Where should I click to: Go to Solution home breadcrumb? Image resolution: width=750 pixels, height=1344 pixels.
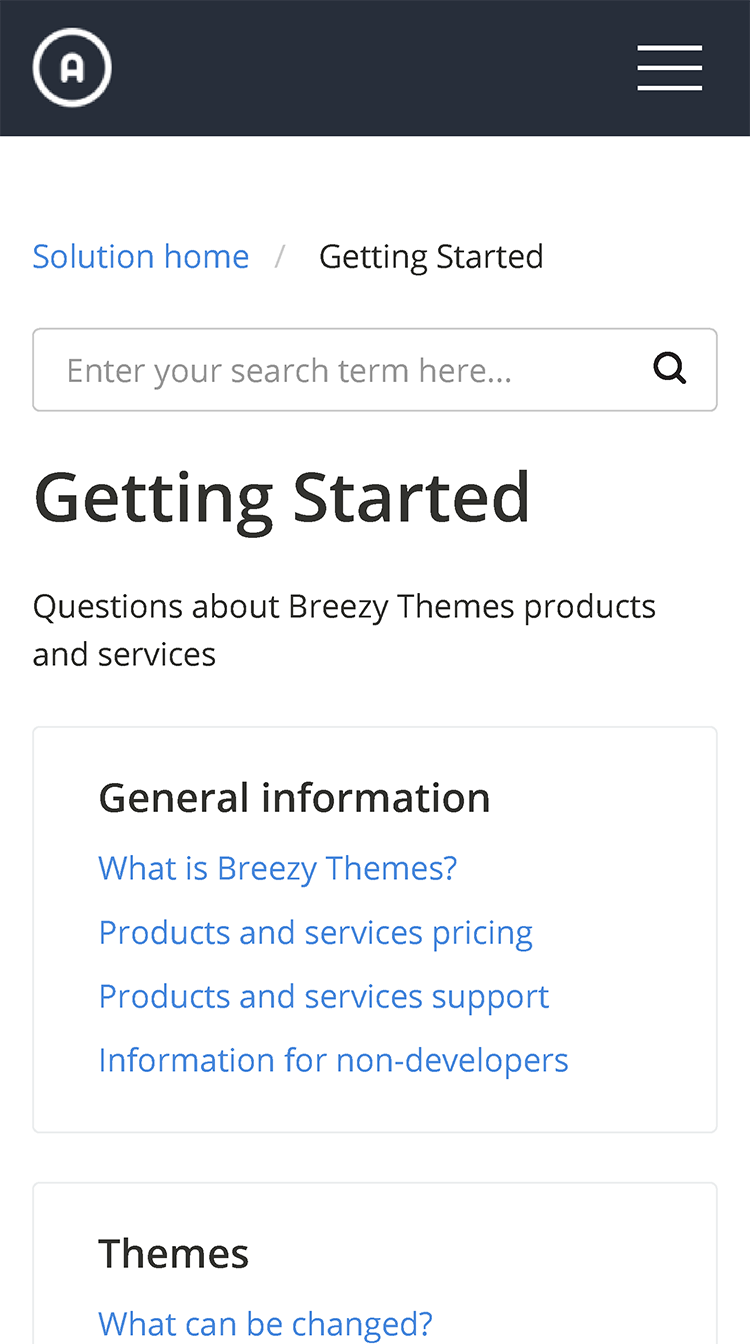coord(141,257)
